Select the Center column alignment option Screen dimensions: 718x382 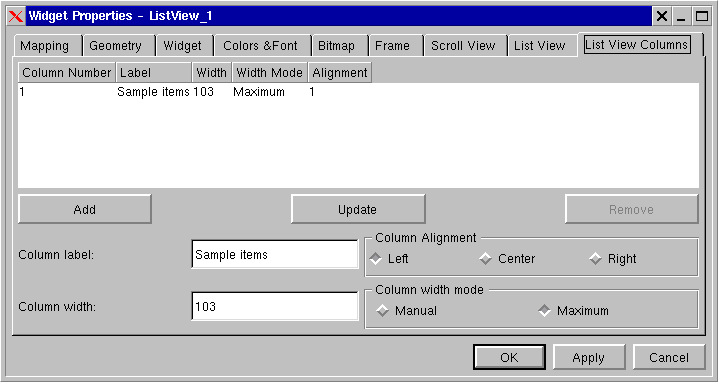tap(507, 259)
